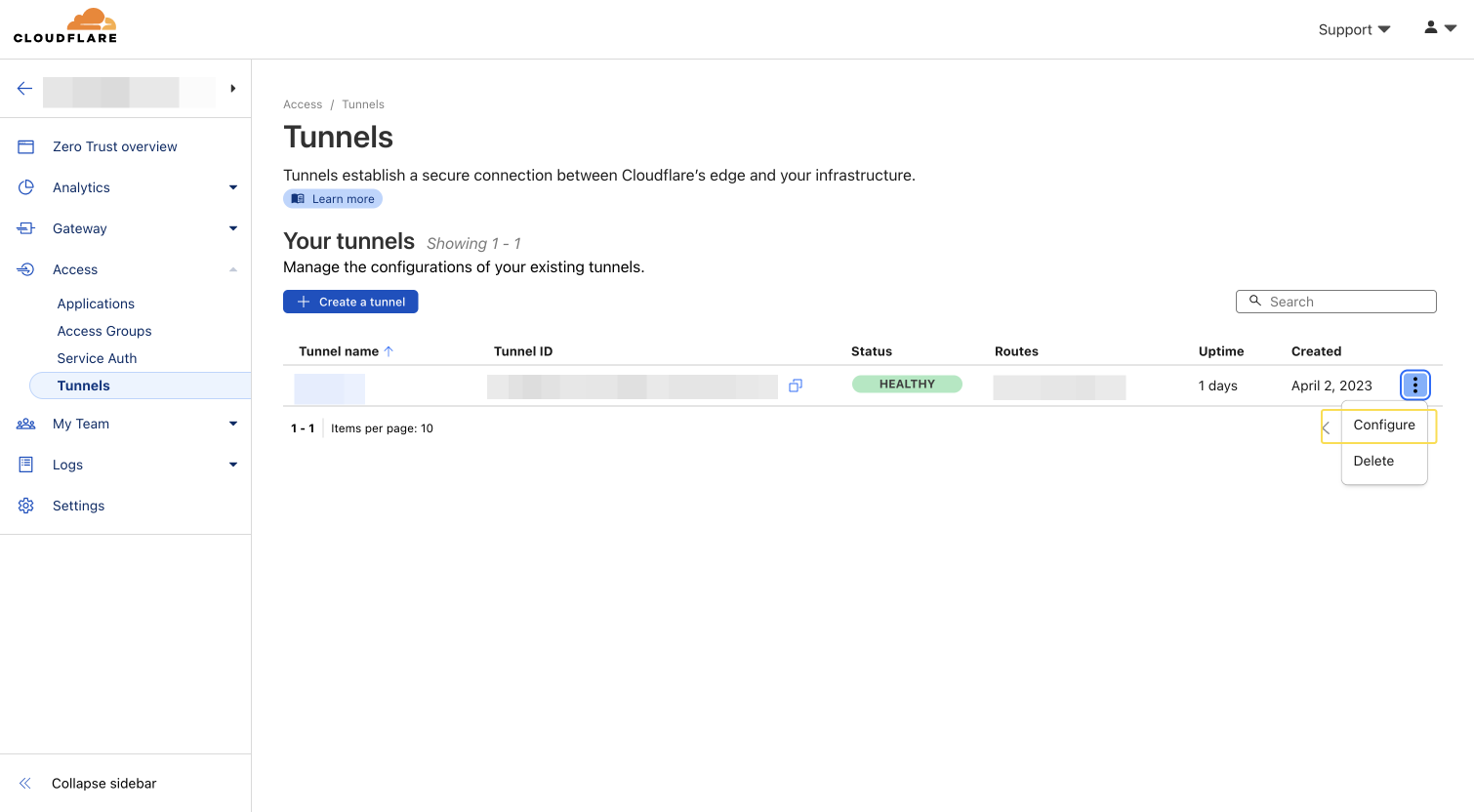The image size is (1474, 812).
Task: Open Service Auth in the sidebar
Action: coord(97,358)
